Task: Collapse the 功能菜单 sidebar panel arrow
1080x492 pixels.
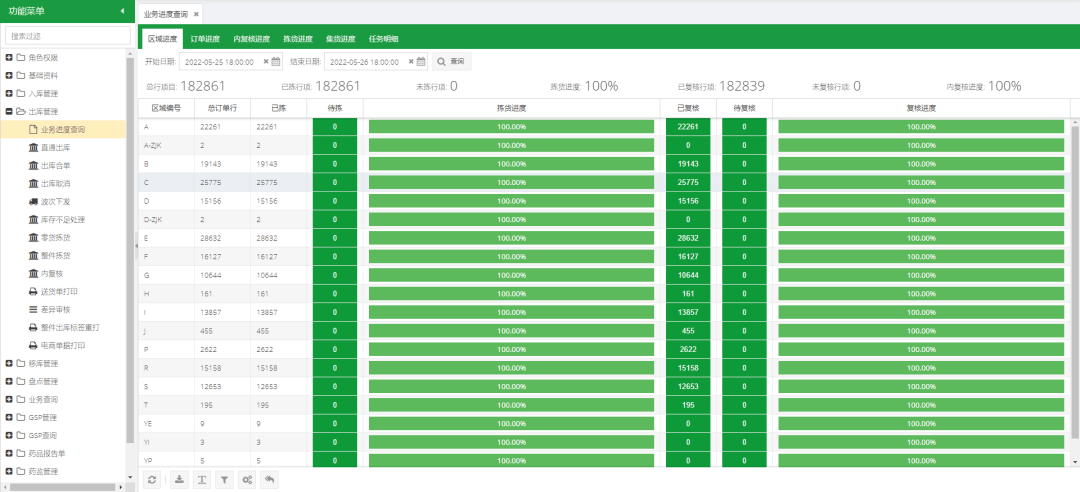Action: pyautogui.click(x=122, y=11)
